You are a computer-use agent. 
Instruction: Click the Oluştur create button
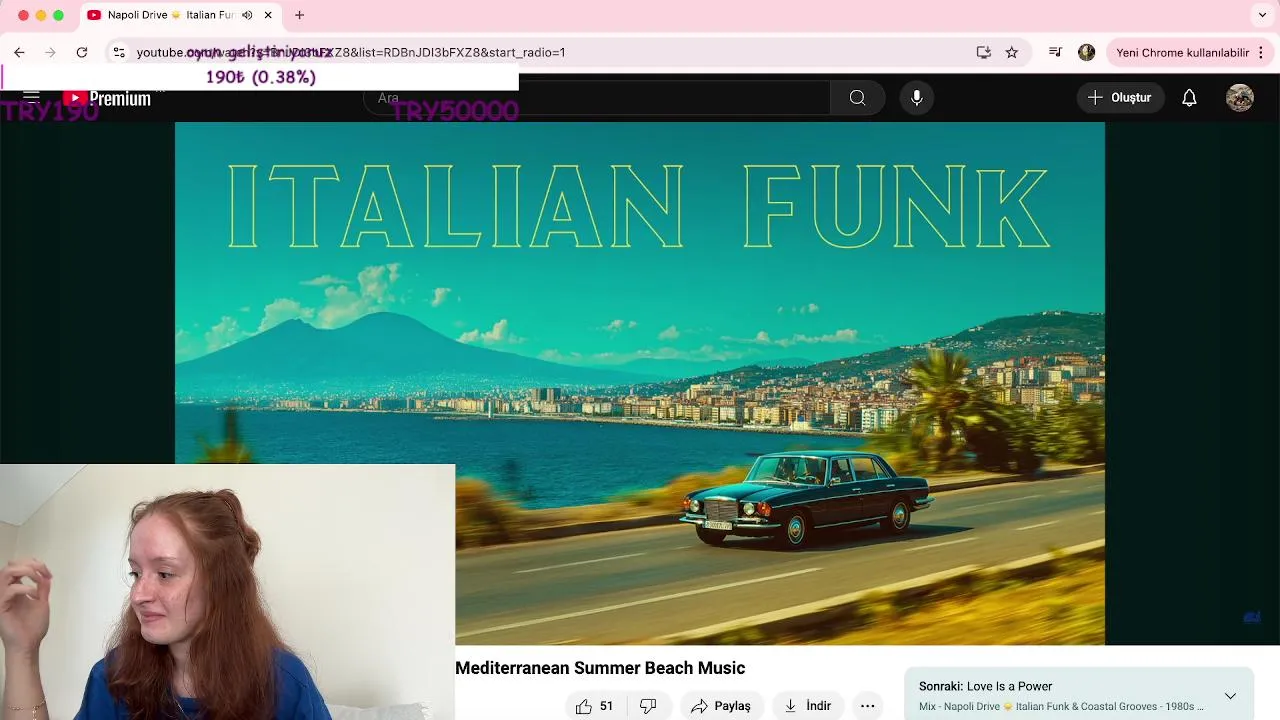click(1120, 98)
